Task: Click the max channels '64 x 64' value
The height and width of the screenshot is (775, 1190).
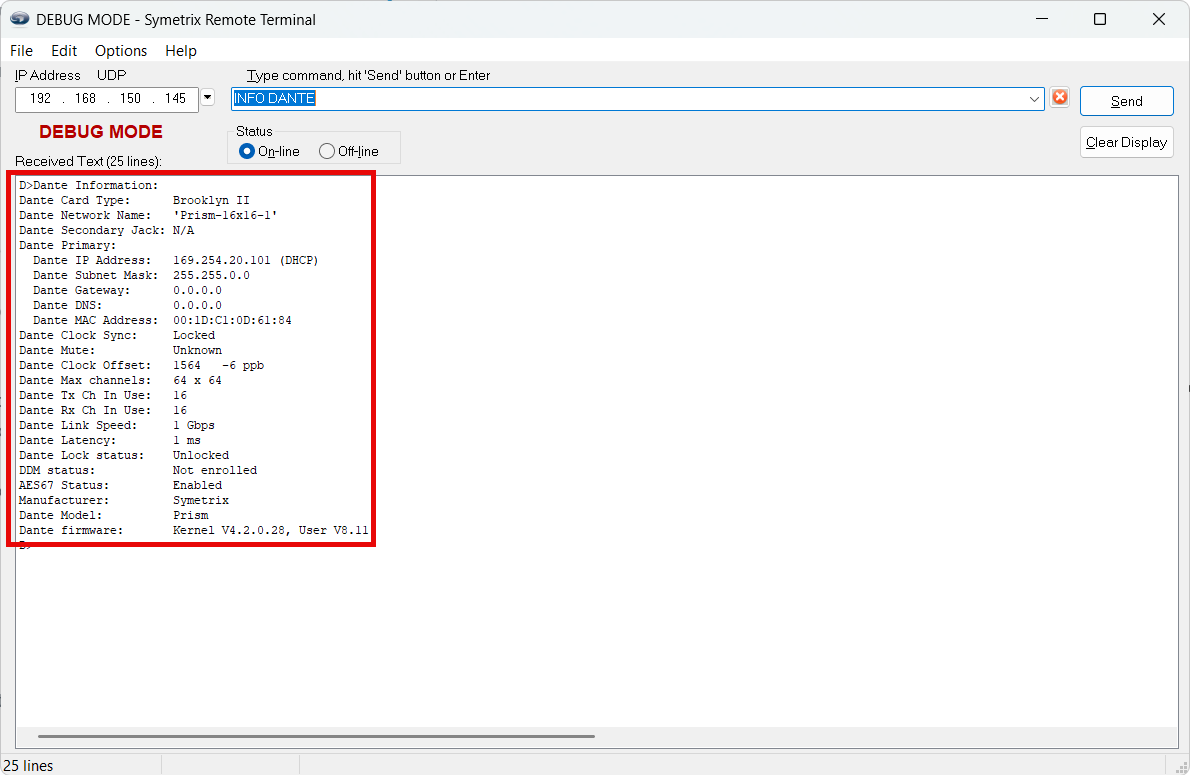Action: click(x=197, y=380)
